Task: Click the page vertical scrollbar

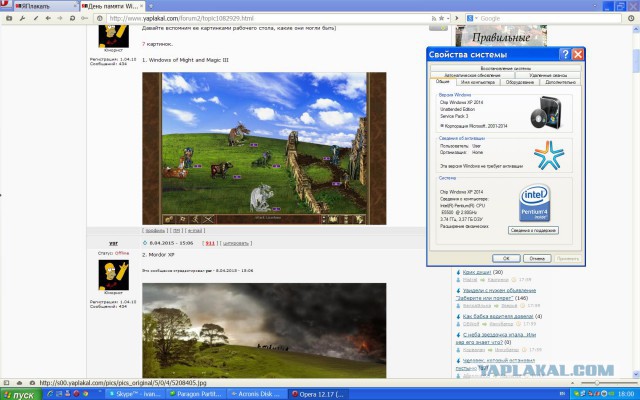Action: (636, 202)
